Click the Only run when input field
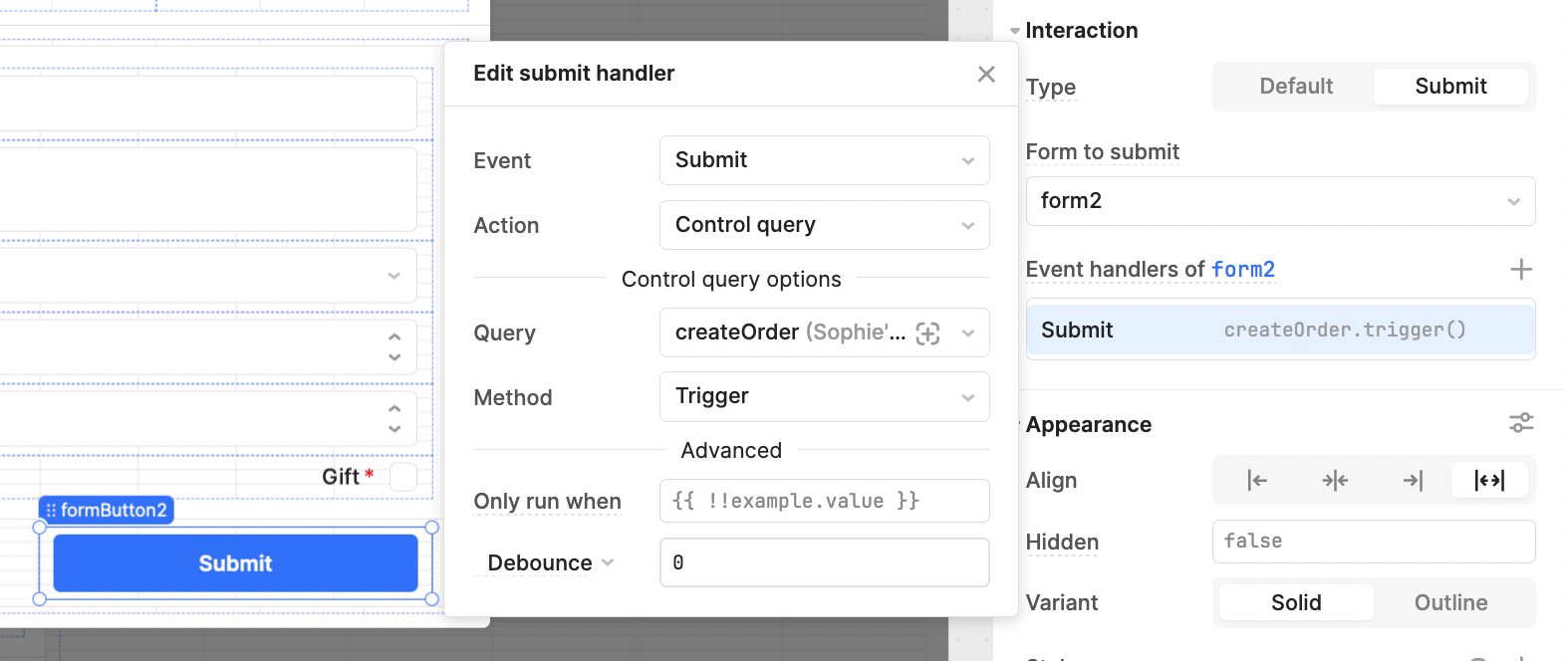The image size is (1568, 661). point(824,501)
